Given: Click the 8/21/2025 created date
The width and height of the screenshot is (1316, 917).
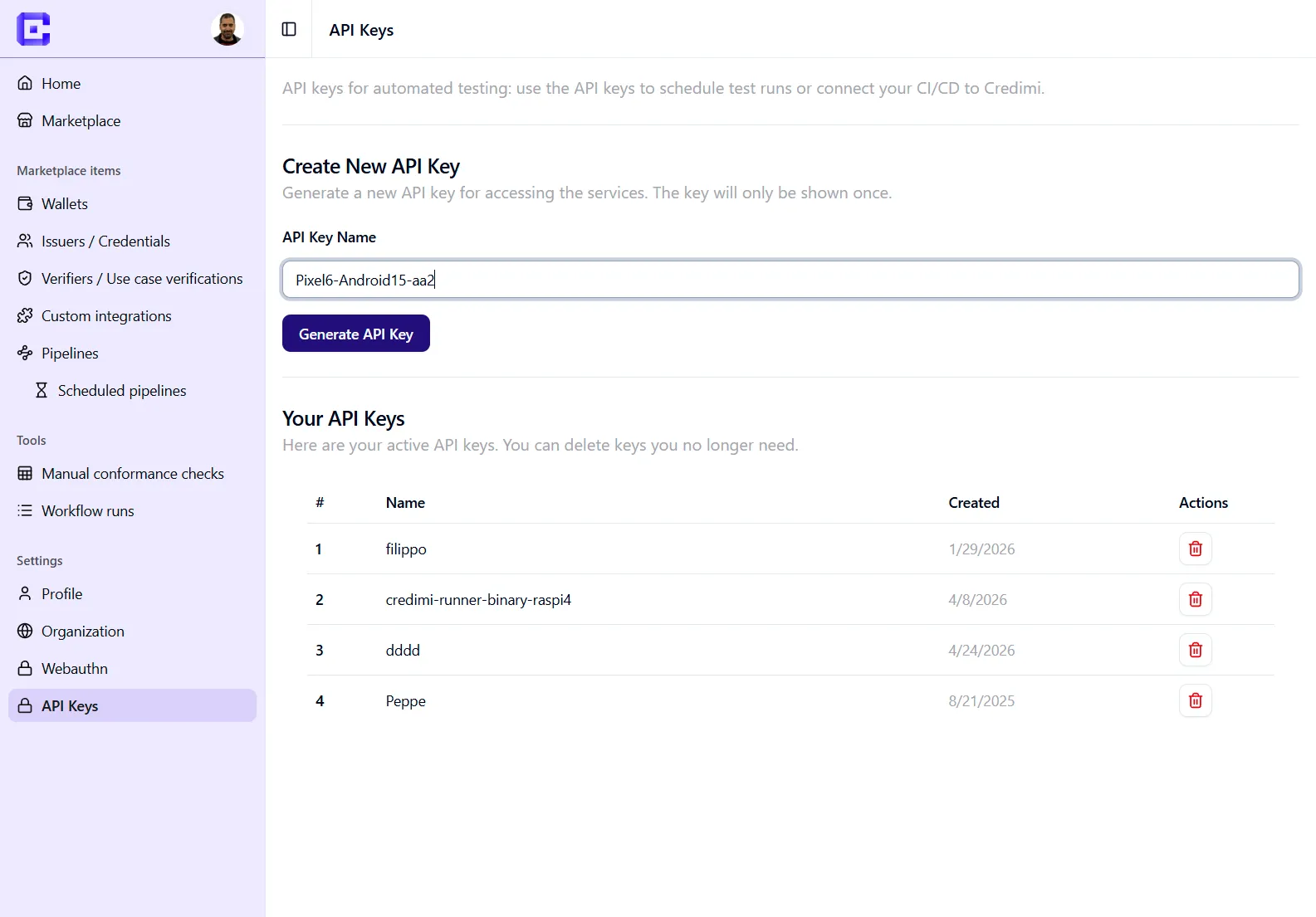Looking at the screenshot, I should pos(981,700).
